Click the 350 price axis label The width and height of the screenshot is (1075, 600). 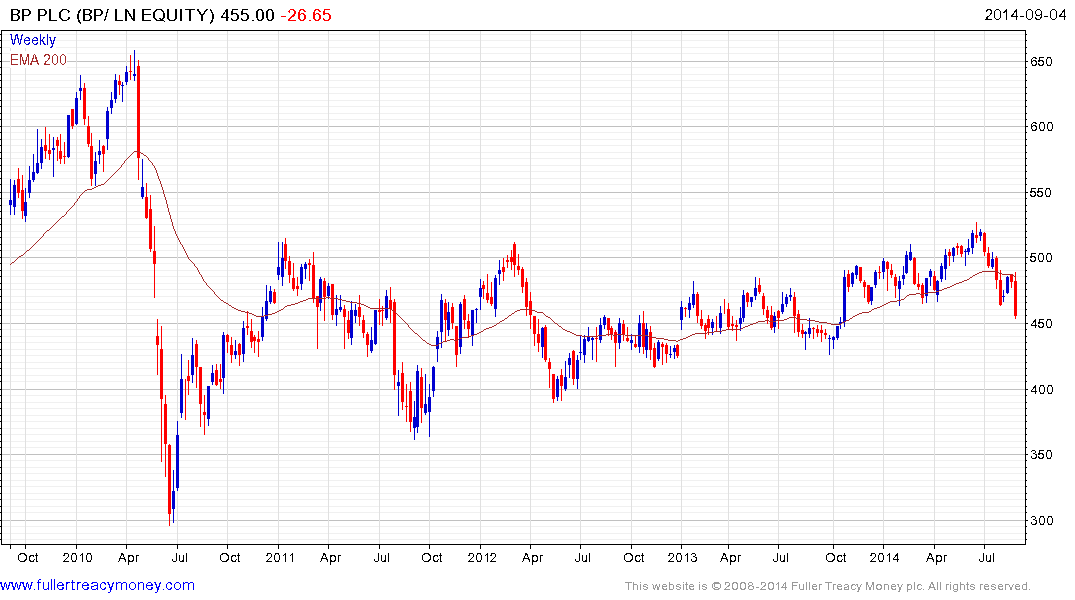click(x=1041, y=455)
